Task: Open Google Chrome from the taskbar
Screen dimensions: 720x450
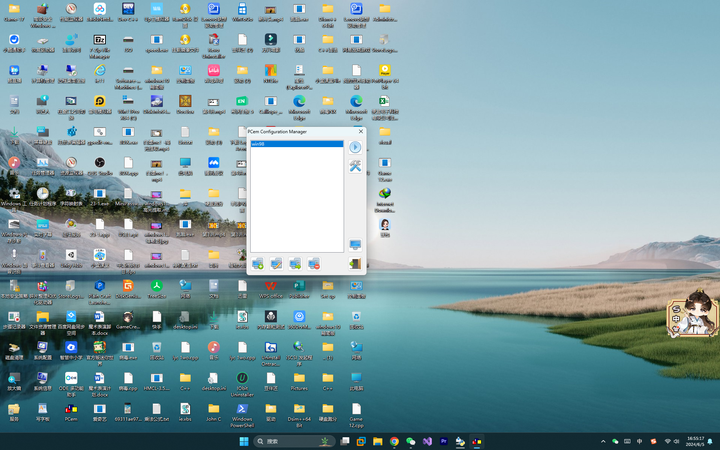Action: [x=394, y=441]
